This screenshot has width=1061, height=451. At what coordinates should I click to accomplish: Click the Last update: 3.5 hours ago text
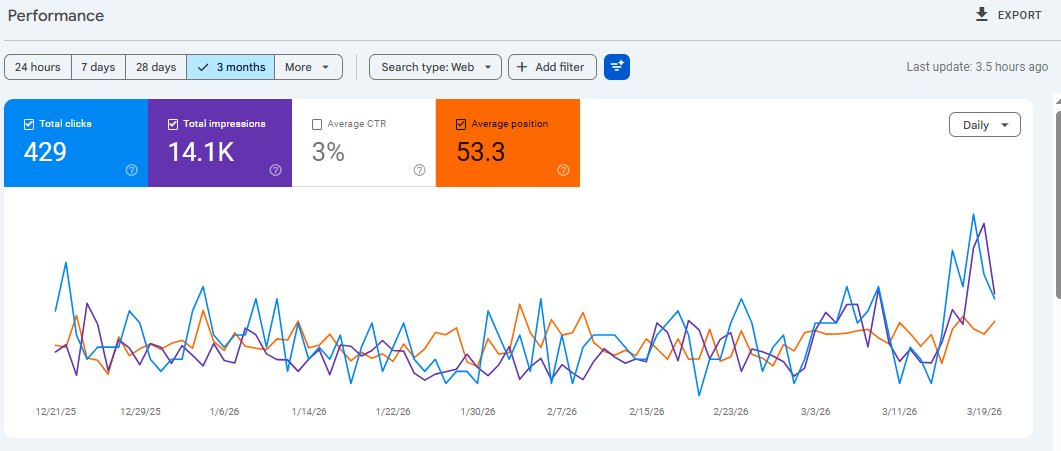point(977,67)
